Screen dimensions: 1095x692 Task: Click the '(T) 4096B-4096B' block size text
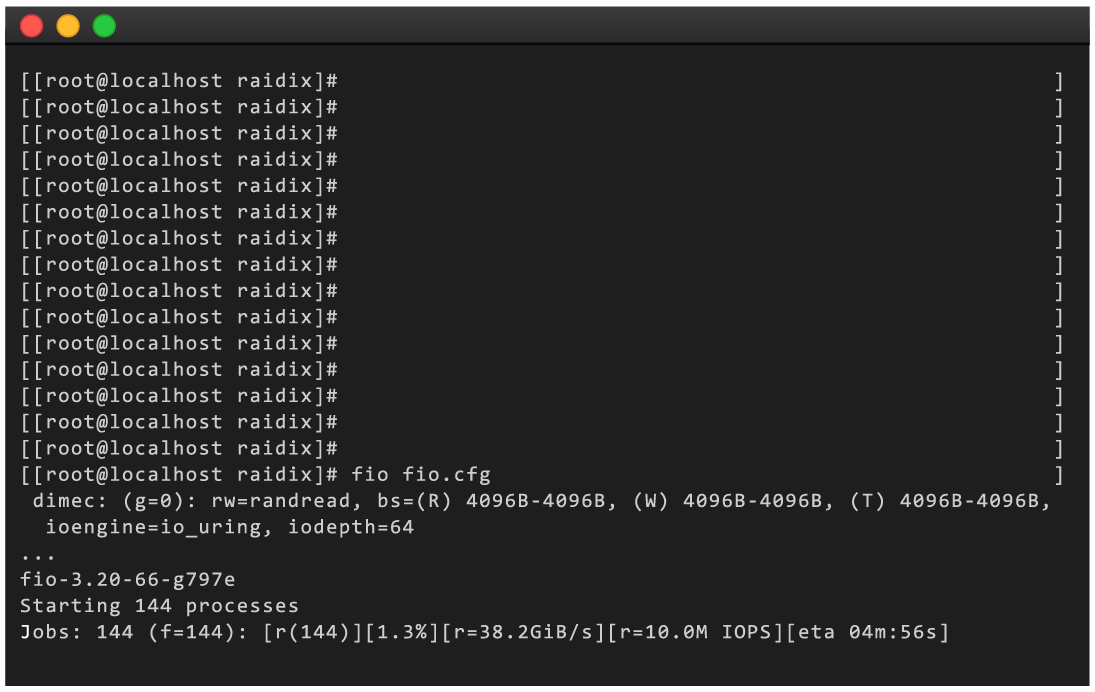(x=943, y=501)
